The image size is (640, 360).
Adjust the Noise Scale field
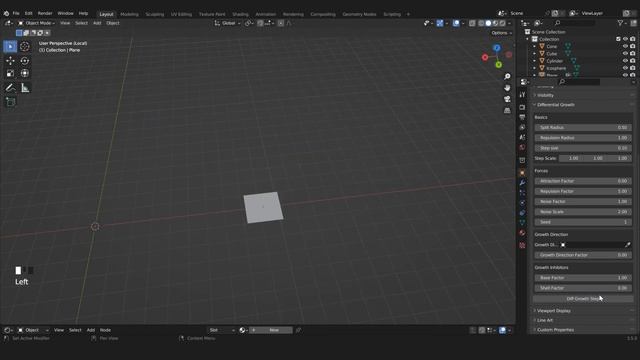[x=583, y=212]
